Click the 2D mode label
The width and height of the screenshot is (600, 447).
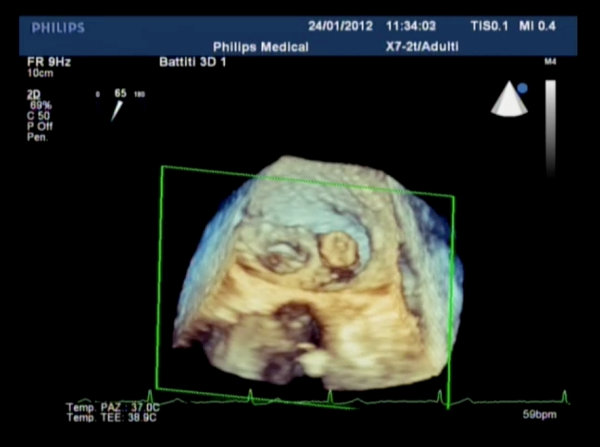click(32, 92)
